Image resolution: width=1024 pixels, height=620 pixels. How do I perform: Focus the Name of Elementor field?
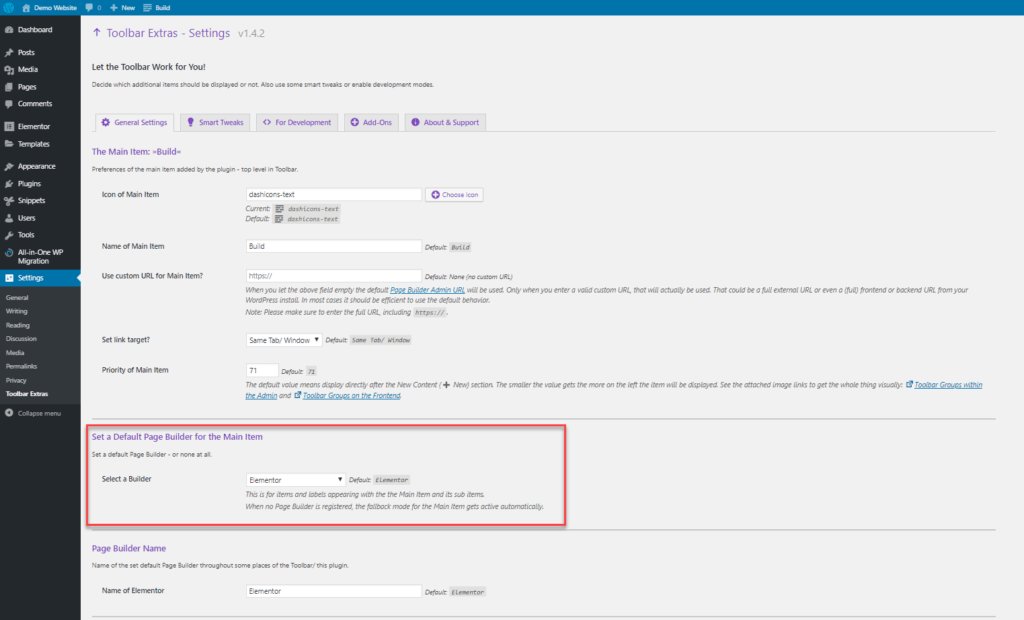click(x=334, y=591)
